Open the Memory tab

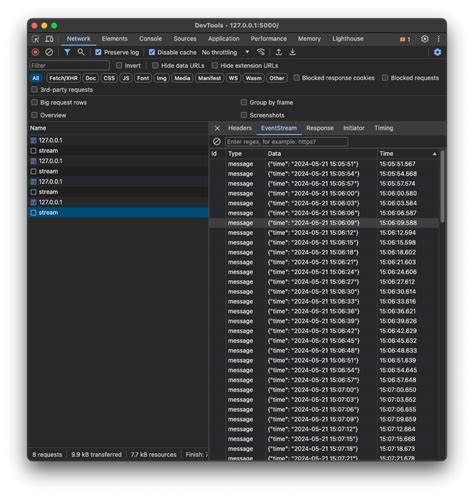(x=309, y=39)
